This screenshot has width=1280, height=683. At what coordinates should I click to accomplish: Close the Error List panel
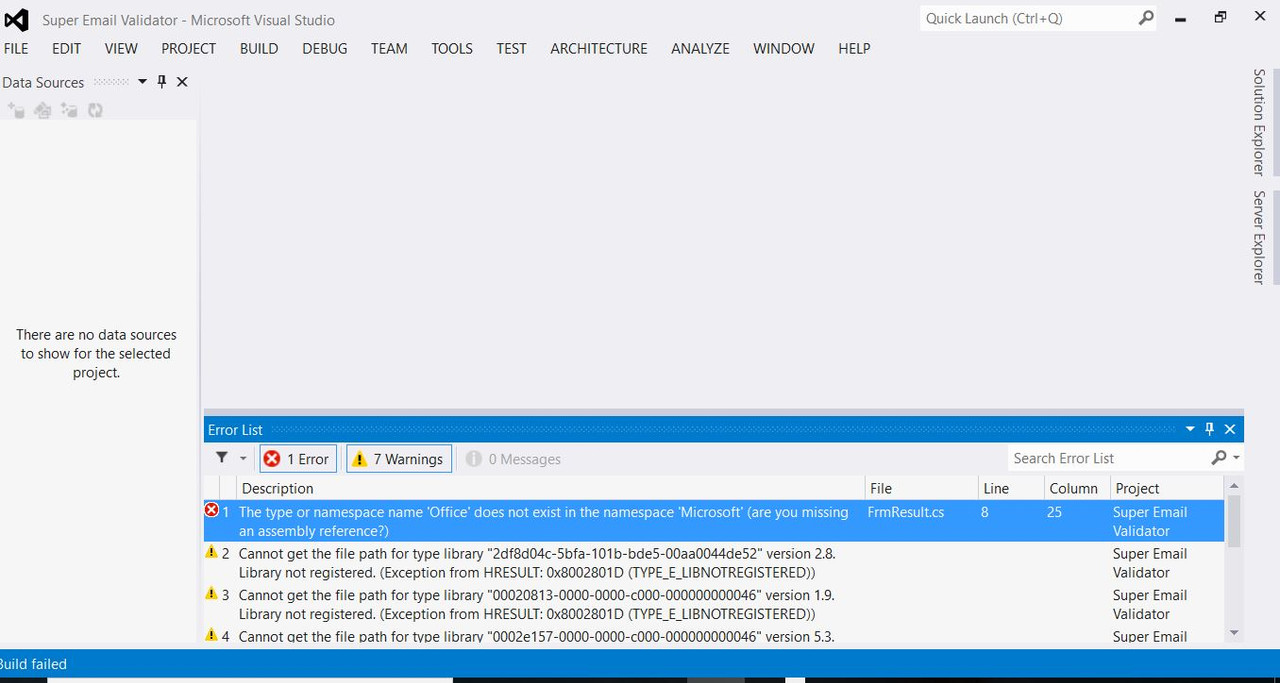[x=1230, y=429]
